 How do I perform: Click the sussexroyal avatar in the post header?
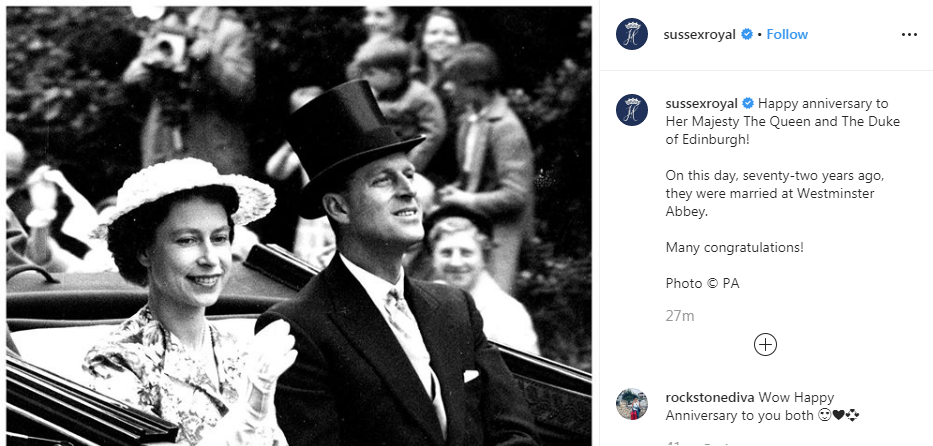(632, 34)
